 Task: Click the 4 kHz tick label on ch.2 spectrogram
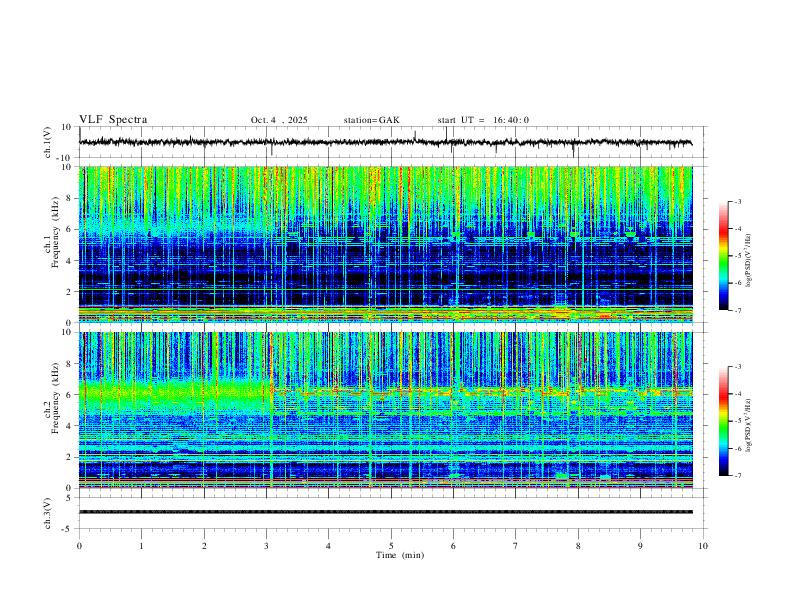pyautogui.click(x=70, y=426)
